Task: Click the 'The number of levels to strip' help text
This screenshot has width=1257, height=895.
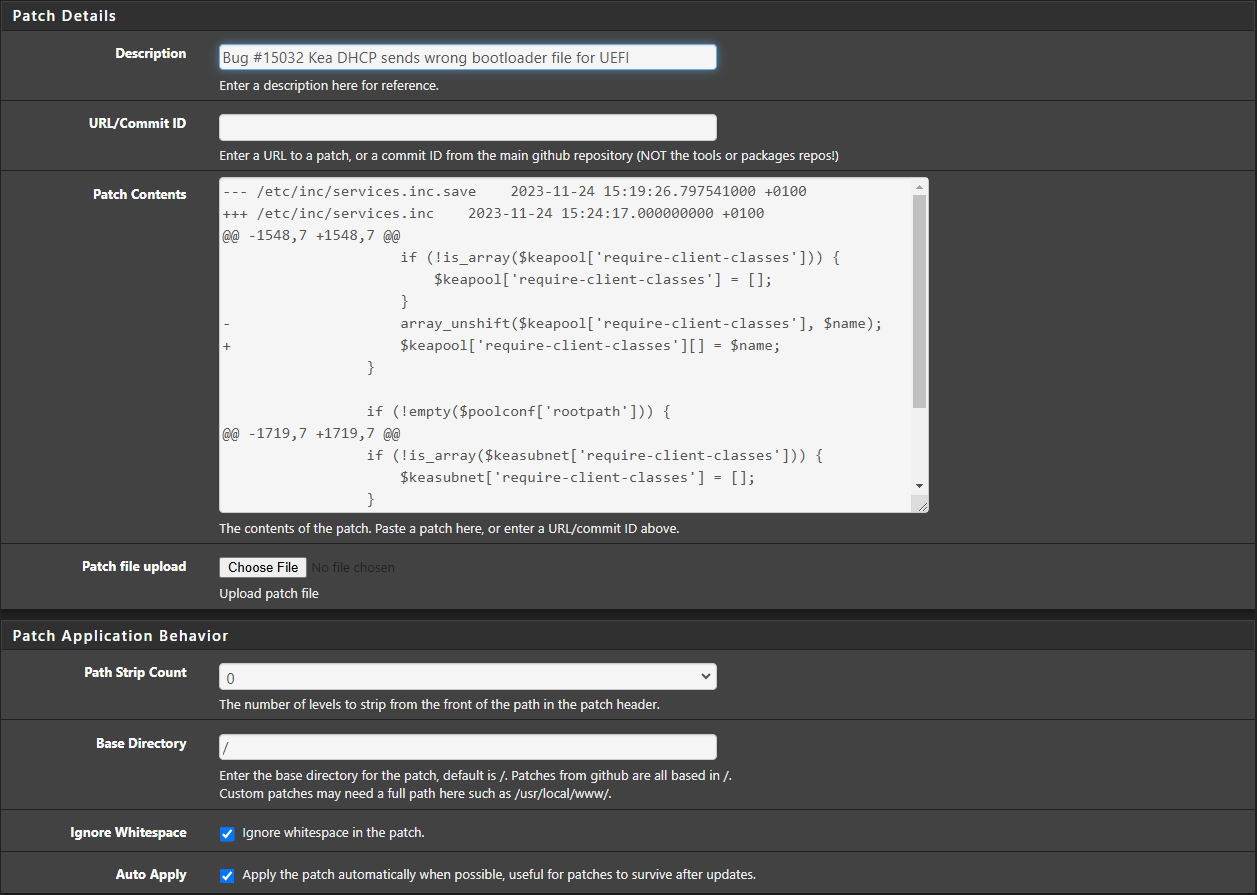Action: pos(439,704)
